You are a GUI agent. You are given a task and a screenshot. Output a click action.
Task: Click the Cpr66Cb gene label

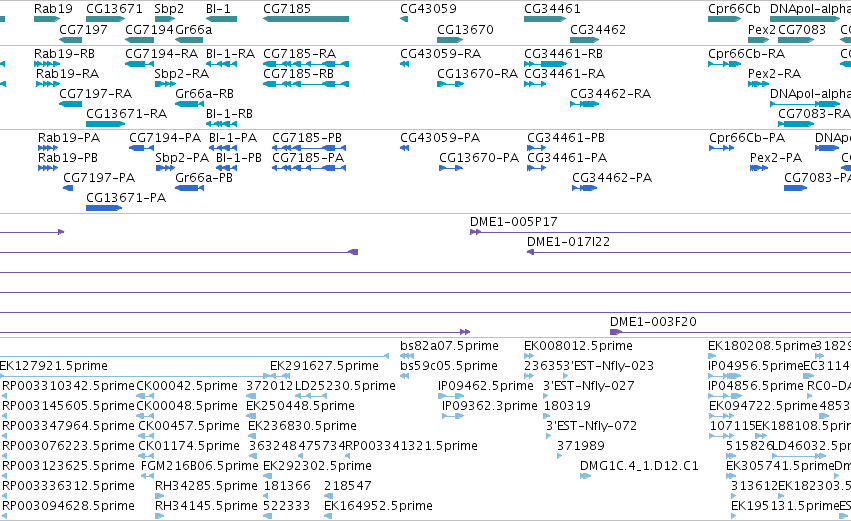[734, 9]
